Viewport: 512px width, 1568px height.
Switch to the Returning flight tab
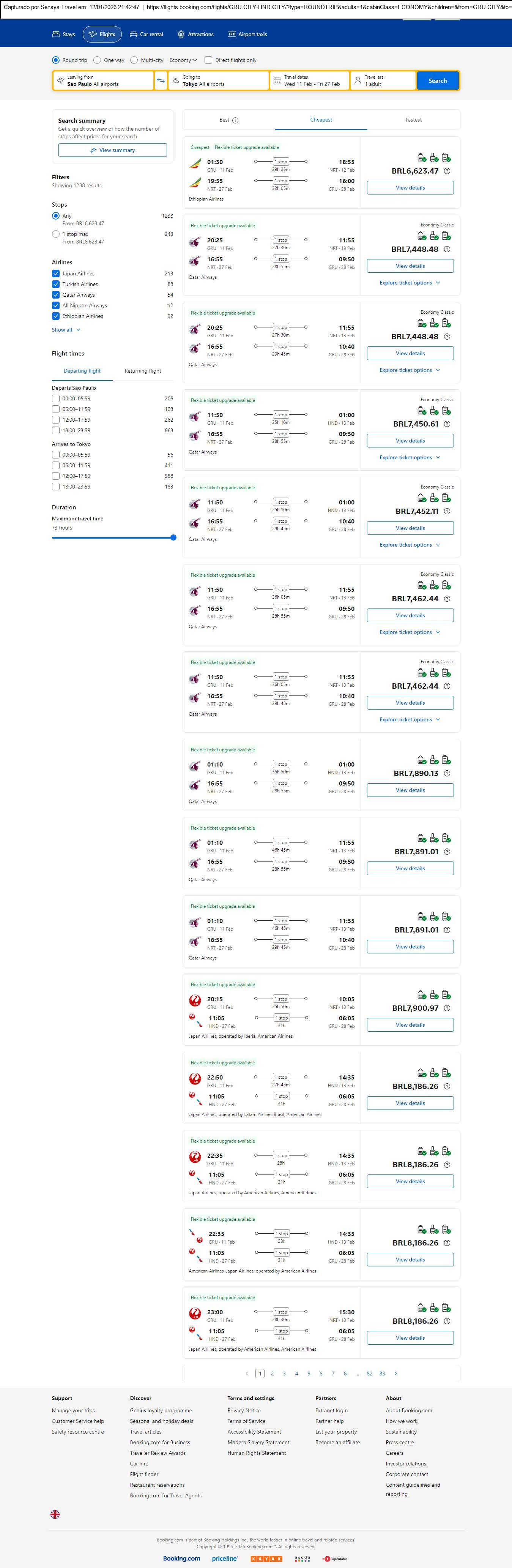tap(143, 371)
